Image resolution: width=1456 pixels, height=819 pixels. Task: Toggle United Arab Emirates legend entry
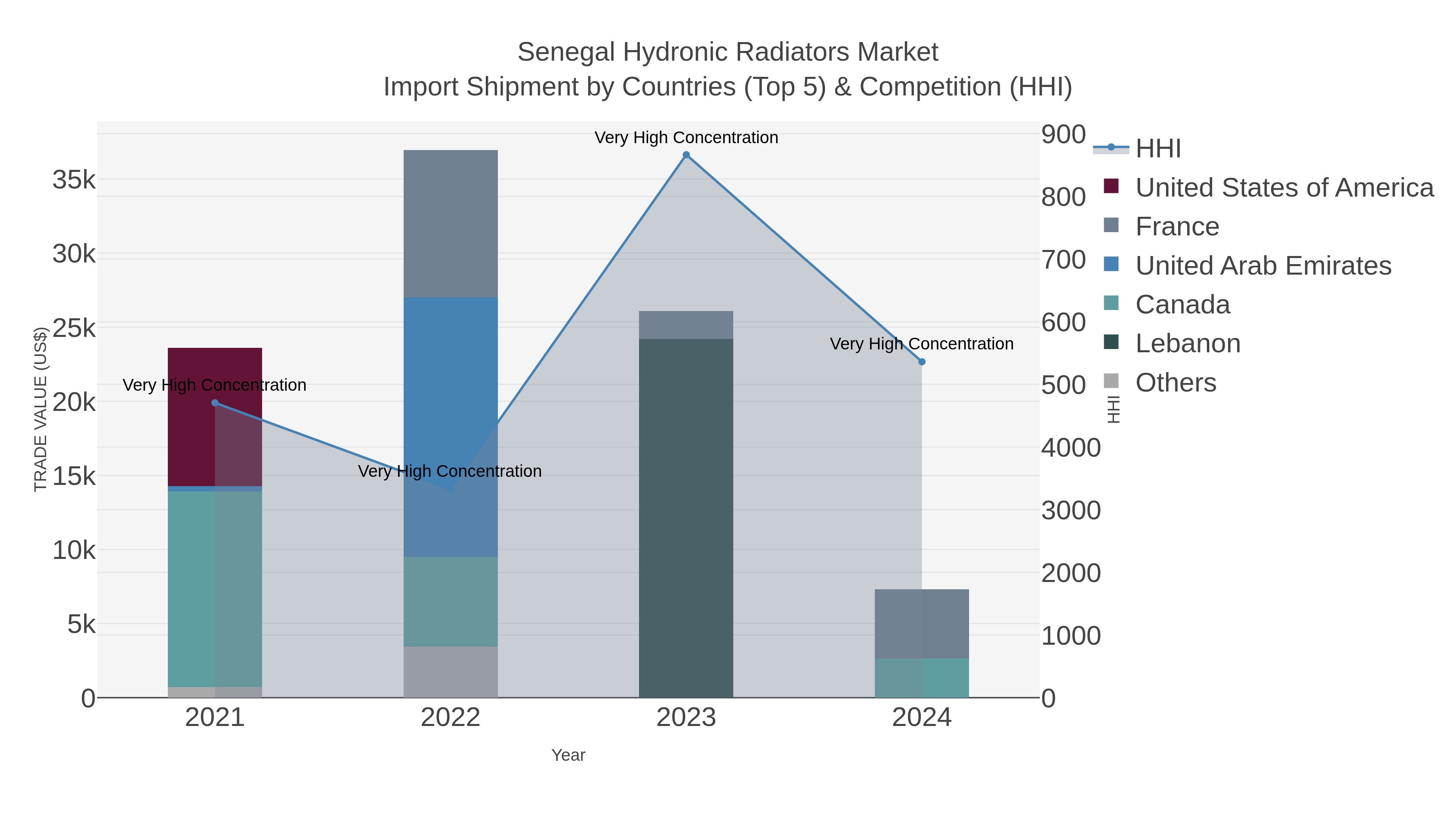click(x=1247, y=265)
